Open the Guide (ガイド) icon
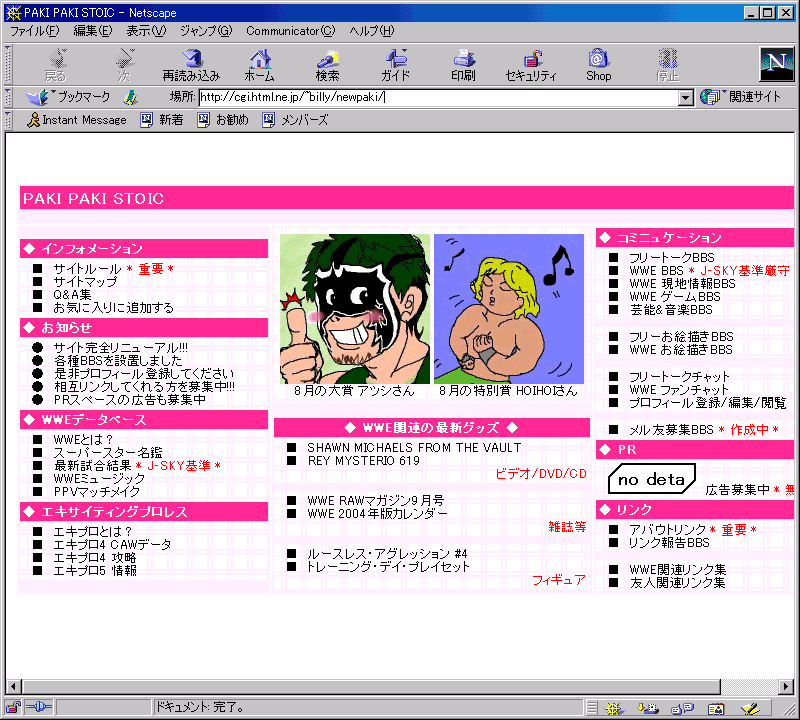The width and height of the screenshot is (800, 720). (x=395, y=64)
